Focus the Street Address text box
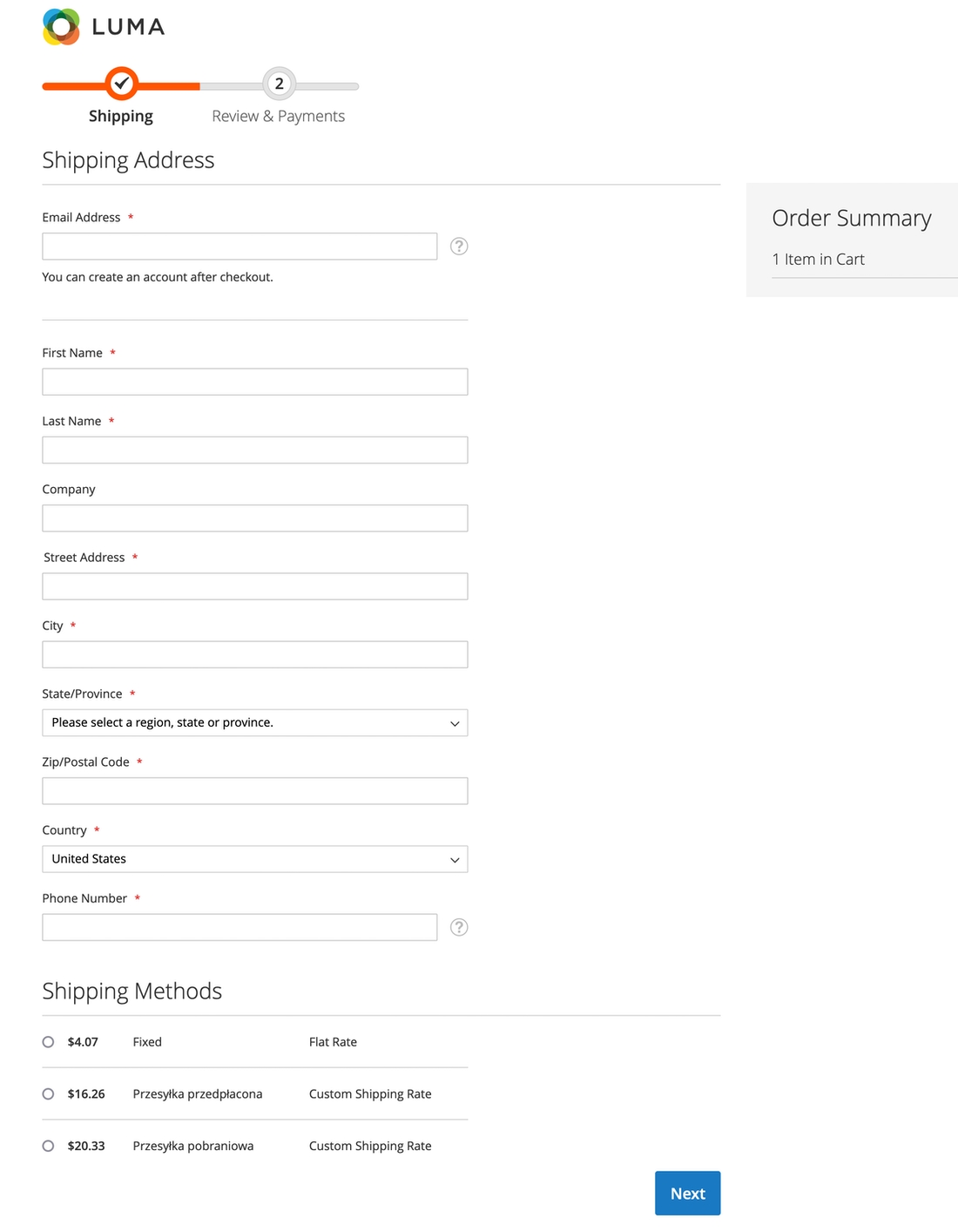This screenshot has height=1232, width=958. [254, 586]
